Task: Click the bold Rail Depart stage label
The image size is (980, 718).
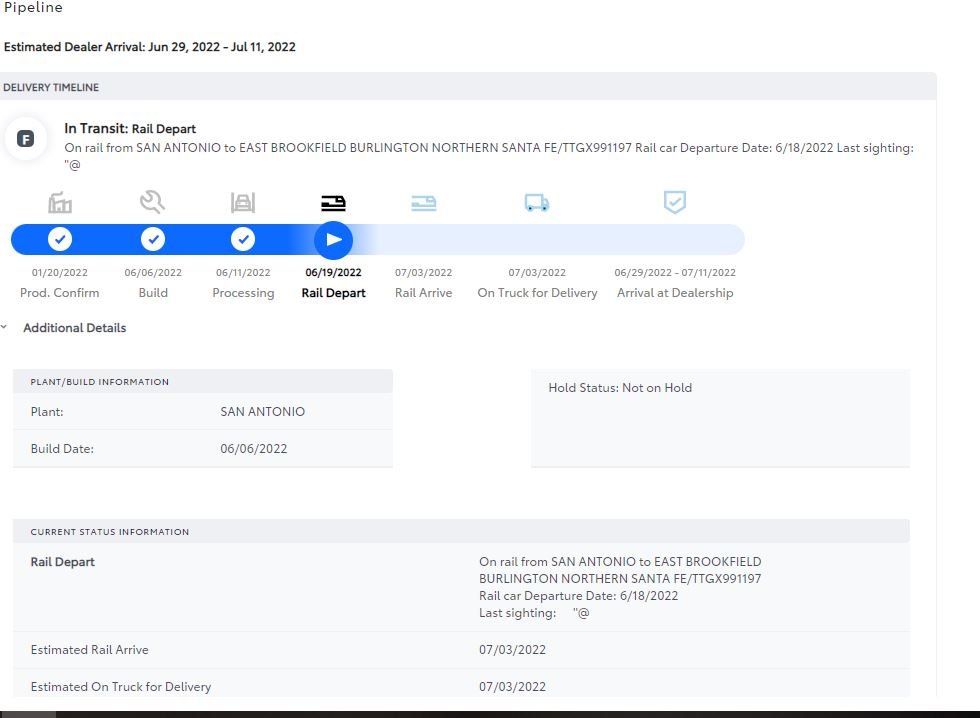Action: 333,293
